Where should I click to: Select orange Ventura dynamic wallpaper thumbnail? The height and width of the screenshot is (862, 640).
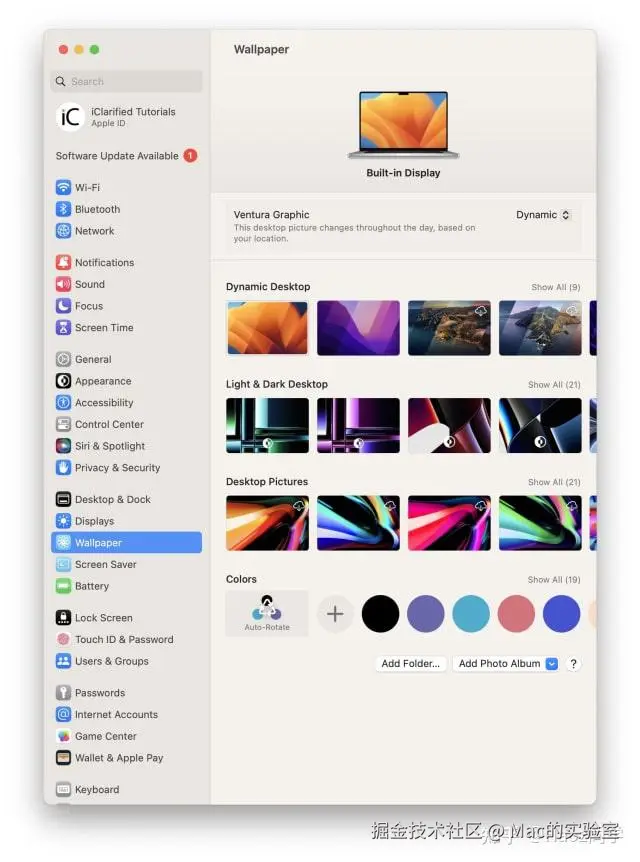tap(267, 328)
